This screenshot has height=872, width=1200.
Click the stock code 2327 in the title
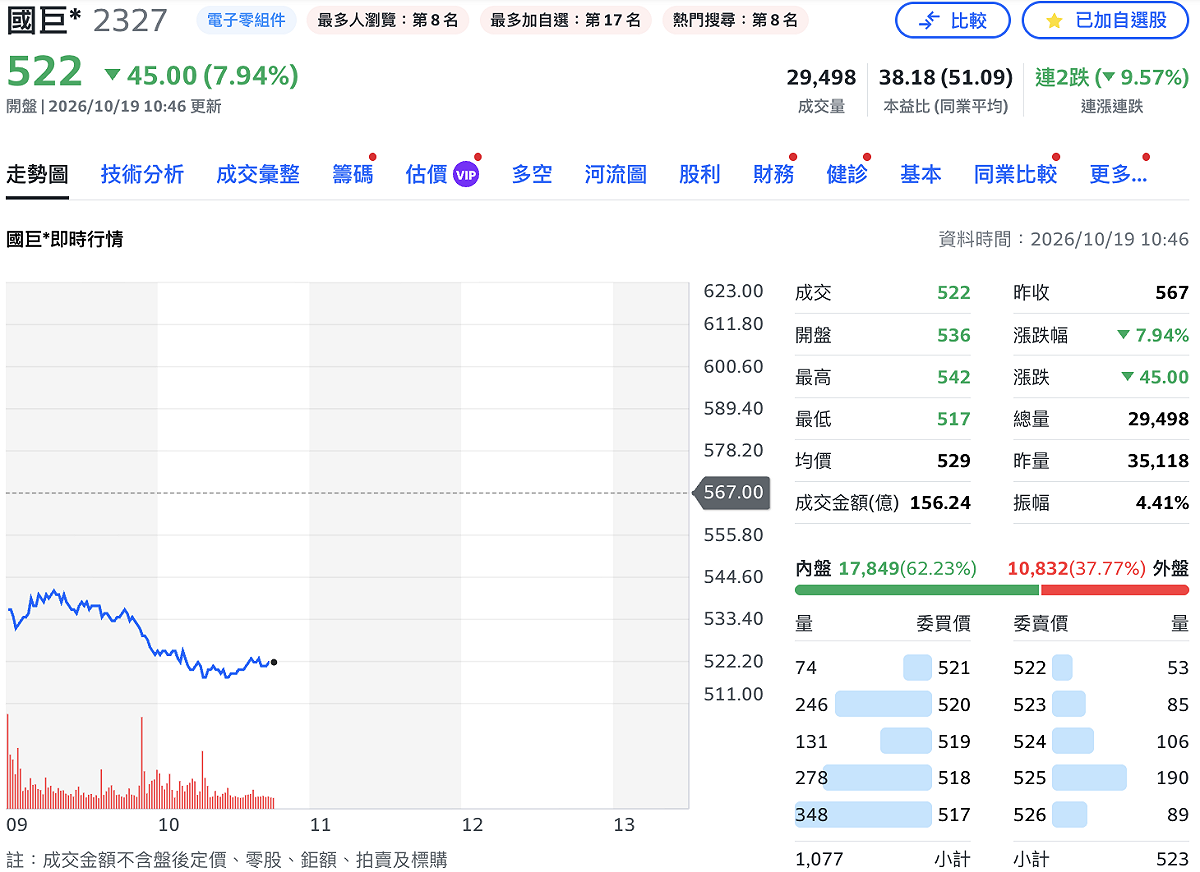coord(130,21)
